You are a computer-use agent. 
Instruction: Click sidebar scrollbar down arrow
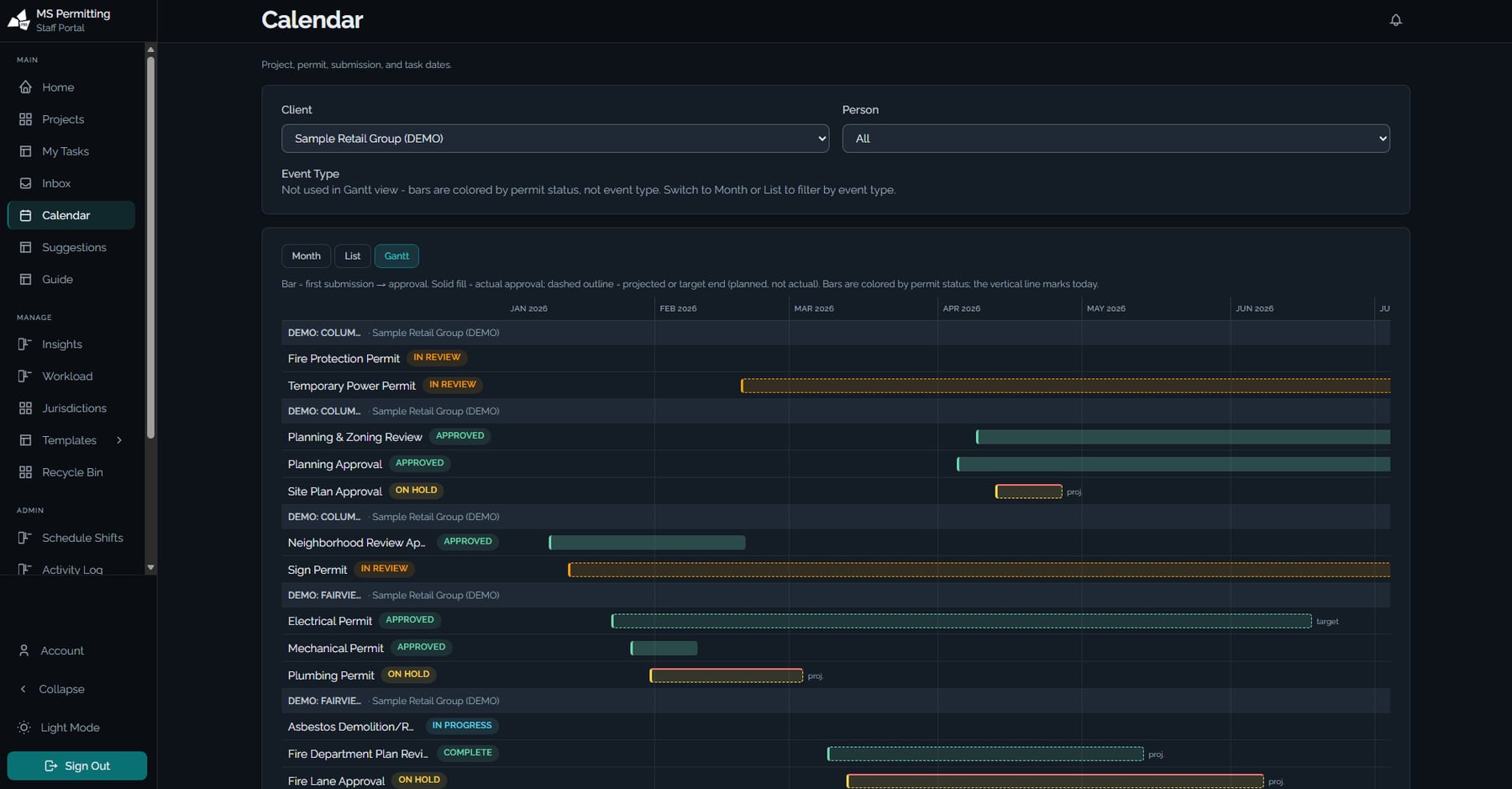coord(150,568)
